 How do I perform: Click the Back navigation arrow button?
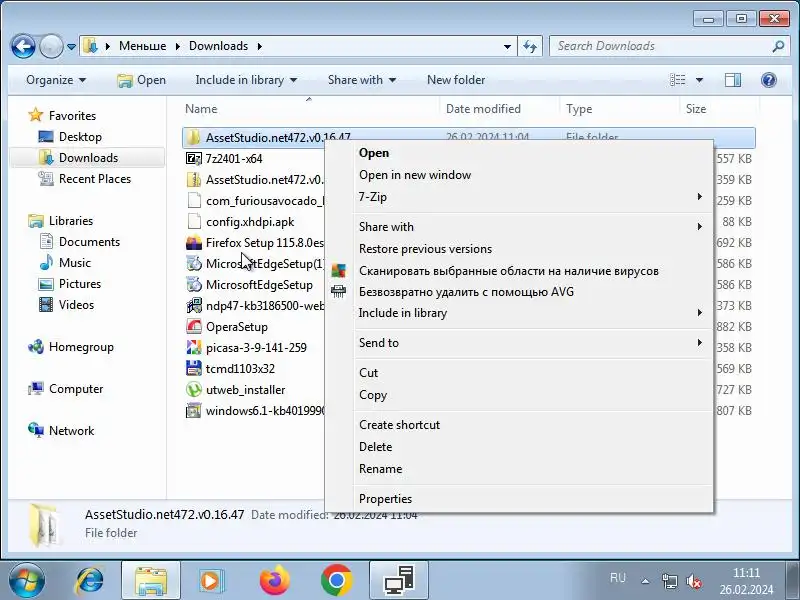coord(23,46)
